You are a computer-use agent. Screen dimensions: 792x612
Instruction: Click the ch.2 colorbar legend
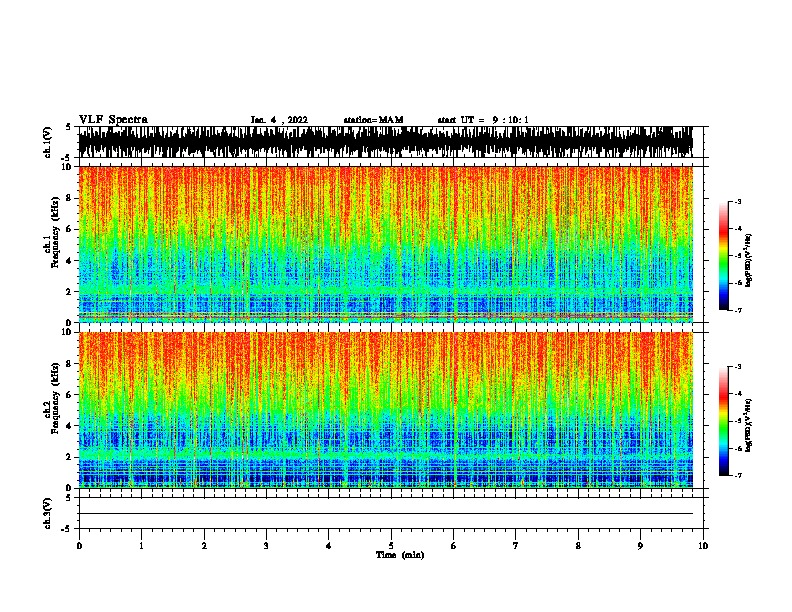pyautogui.click(x=723, y=421)
